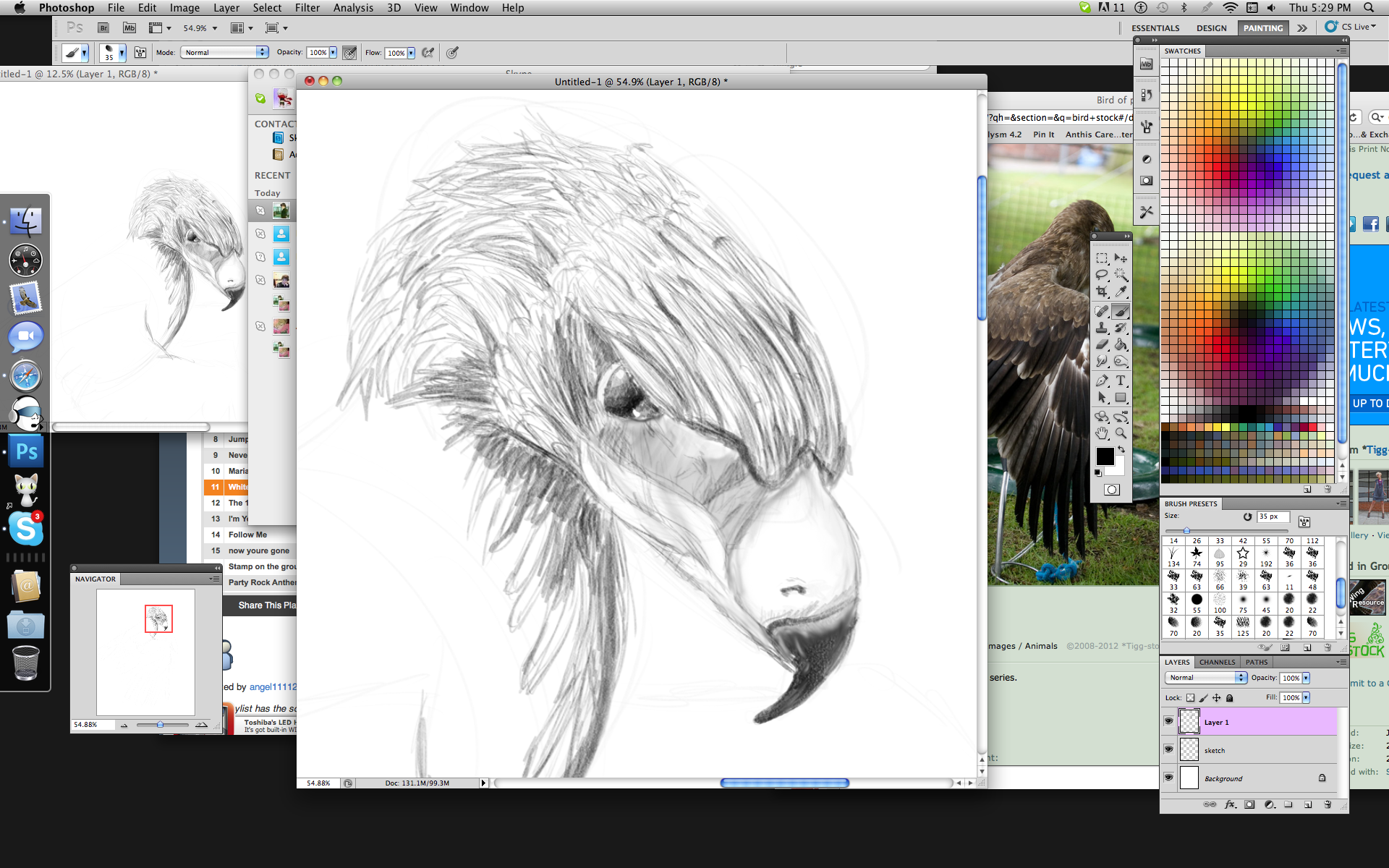Open the Layer menu
This screenshot has height=868, width=1389.
click(226, 8)
